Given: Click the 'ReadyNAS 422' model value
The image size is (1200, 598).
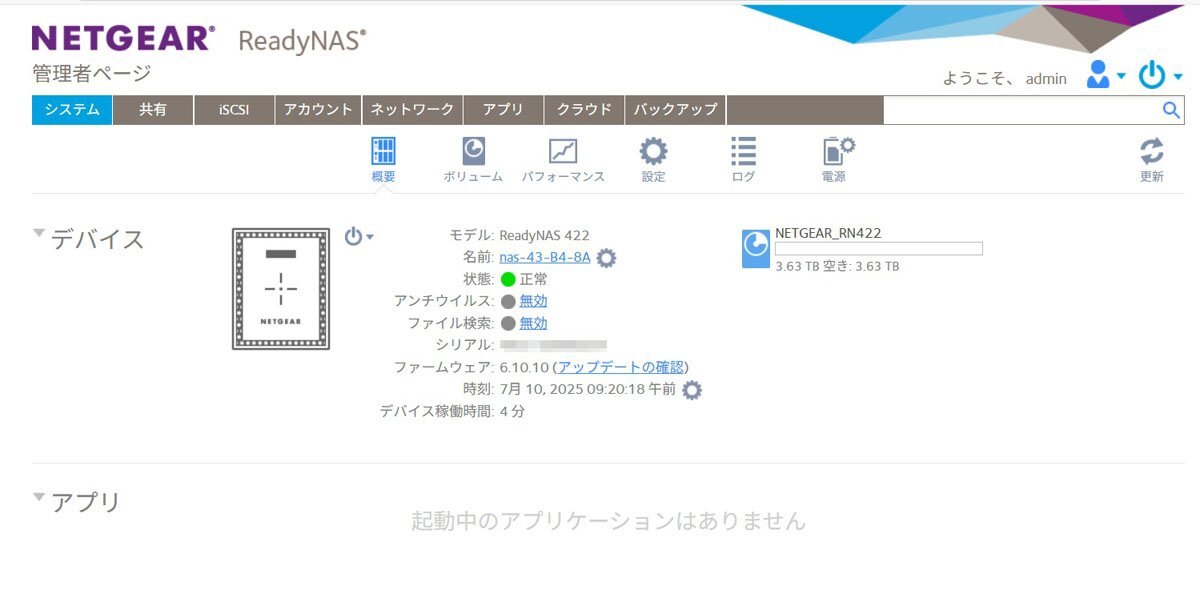Looking at the screenshot, I should 545,235.
